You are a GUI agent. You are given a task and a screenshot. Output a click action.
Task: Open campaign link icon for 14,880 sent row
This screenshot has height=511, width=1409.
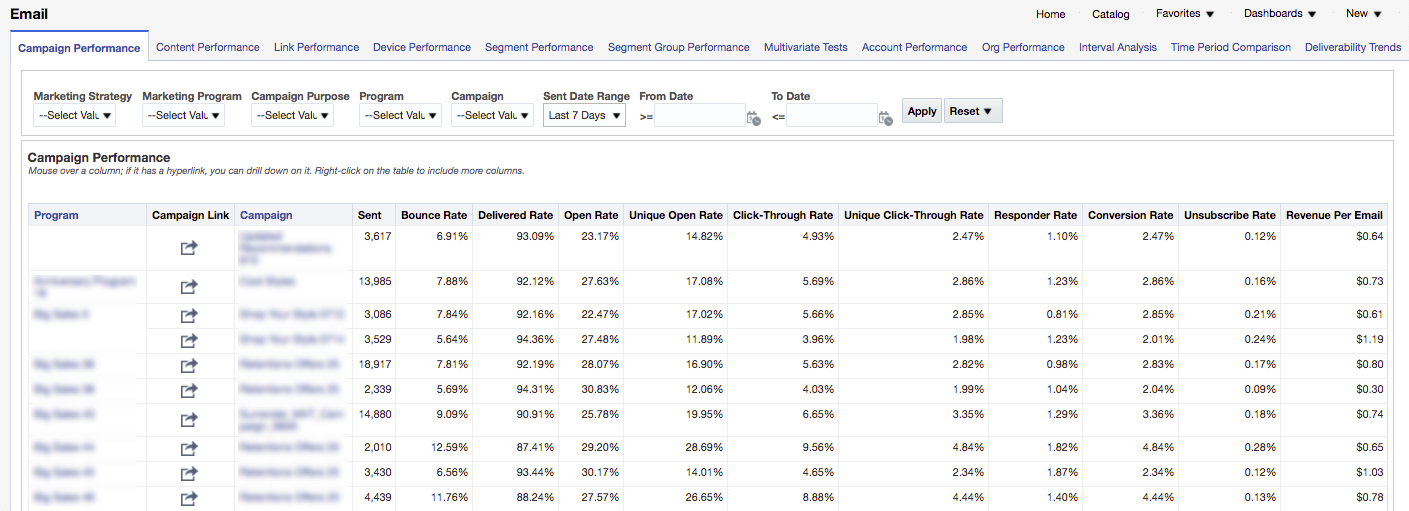[x=189, y=420]
